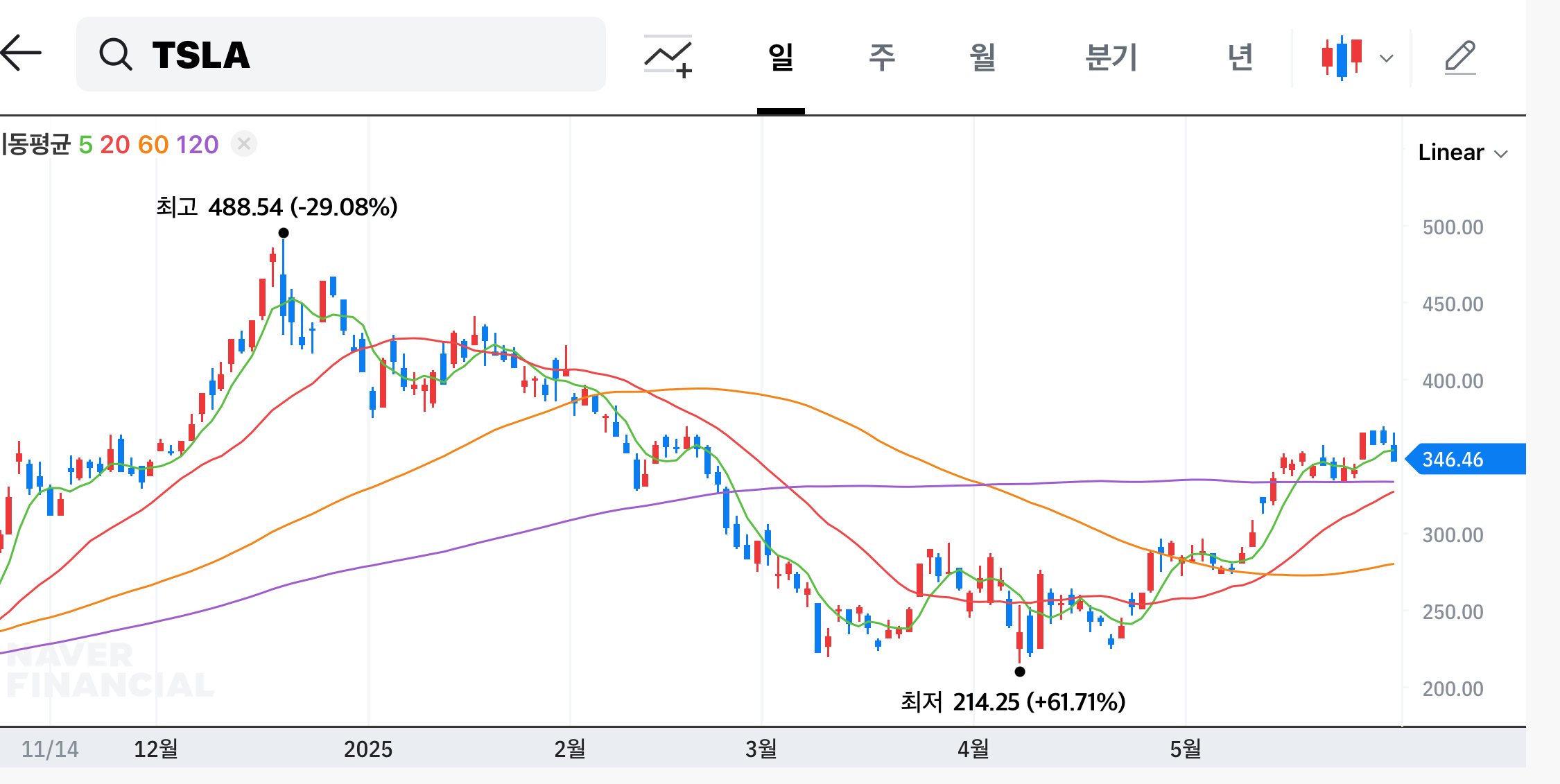Screen dimensions: 1560x784
Task: Tap the search magnifier icon
Action: coord(115,54)
